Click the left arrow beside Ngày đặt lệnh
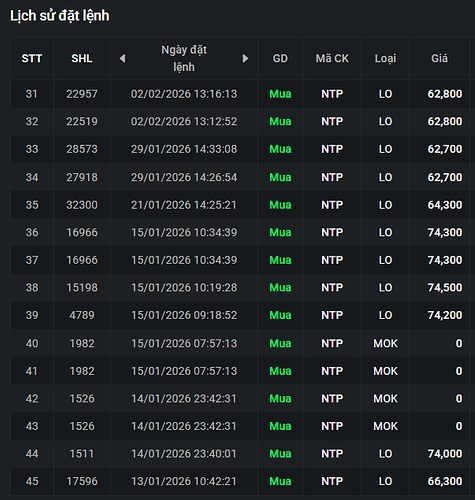 (123, 59)
